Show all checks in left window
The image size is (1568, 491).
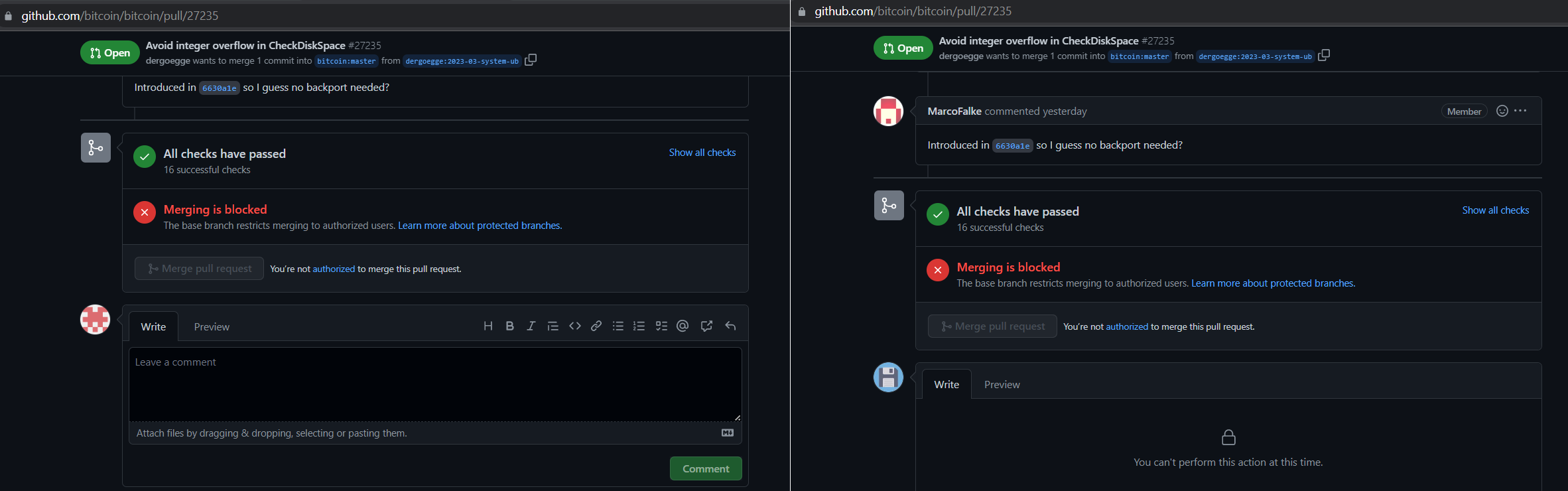[x=702, y=152]
